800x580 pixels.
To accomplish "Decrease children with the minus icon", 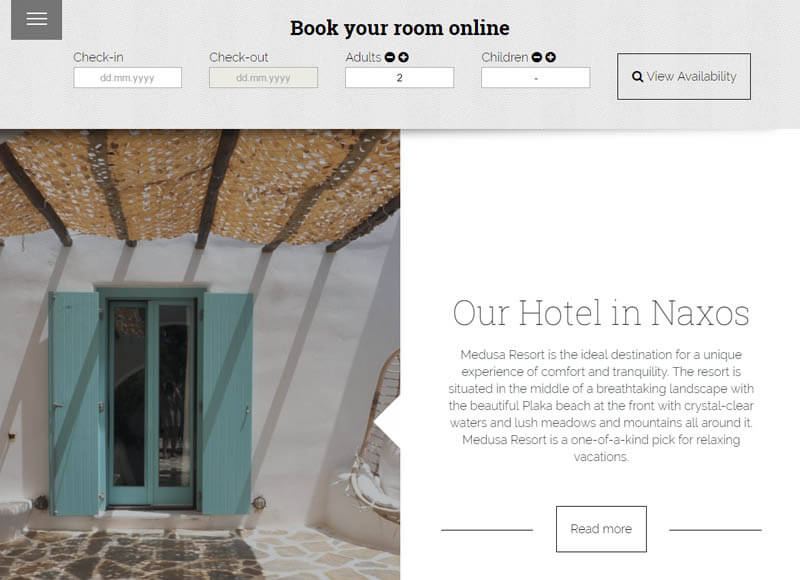I will (x=537, y=57).
